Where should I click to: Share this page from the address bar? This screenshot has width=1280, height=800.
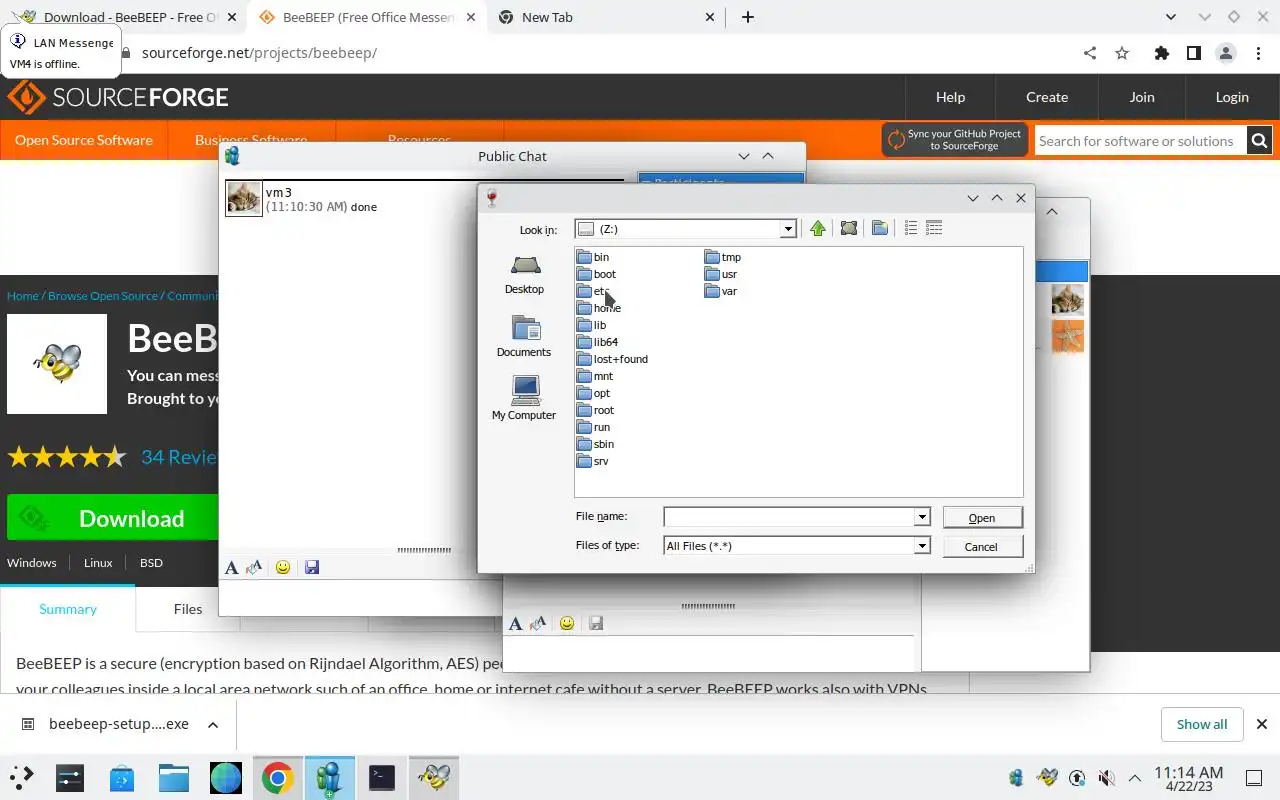[1090, 53]
